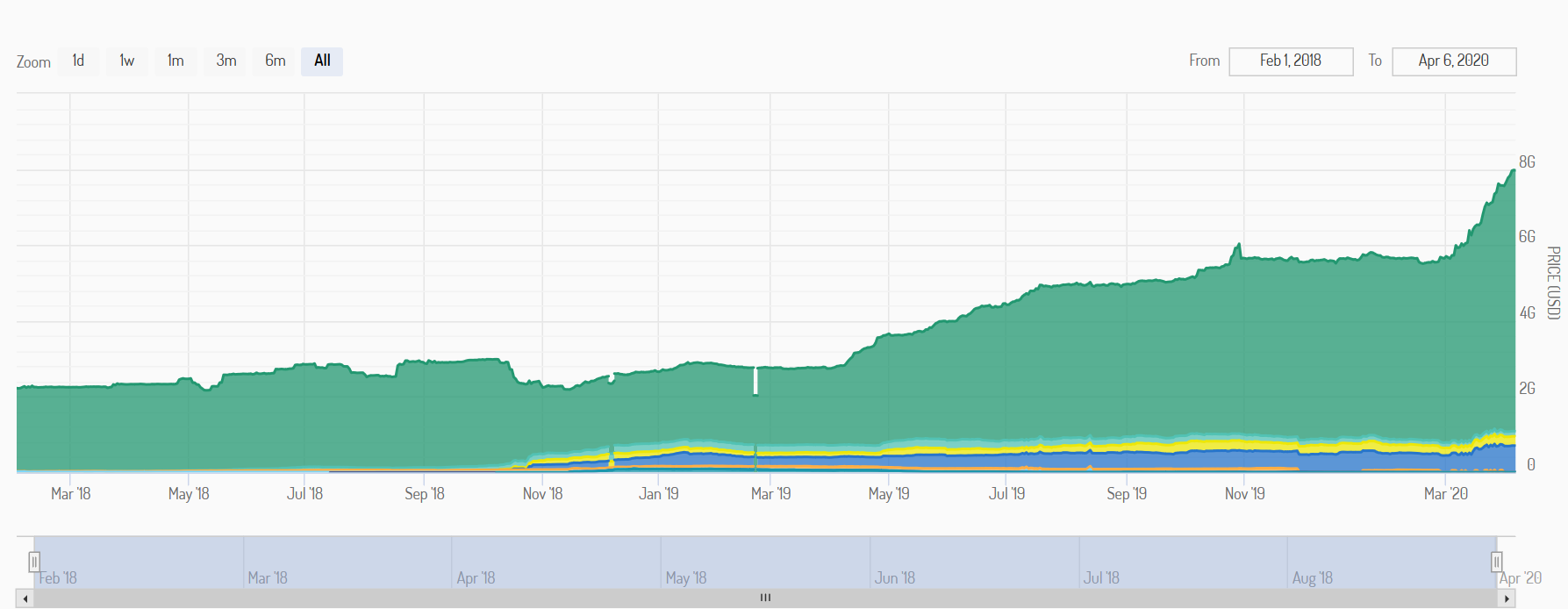Click the horizontal scrollbar grip
The width and height of the screenshot is (1568, 609).
(766, 598)
